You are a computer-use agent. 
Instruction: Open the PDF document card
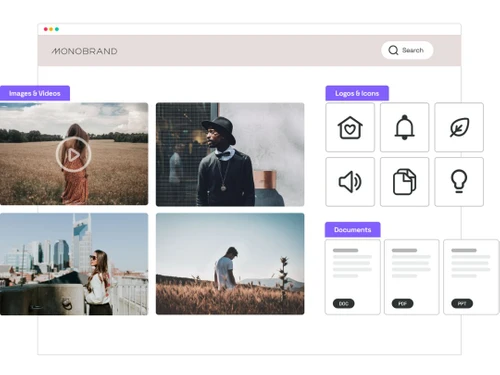412,277
